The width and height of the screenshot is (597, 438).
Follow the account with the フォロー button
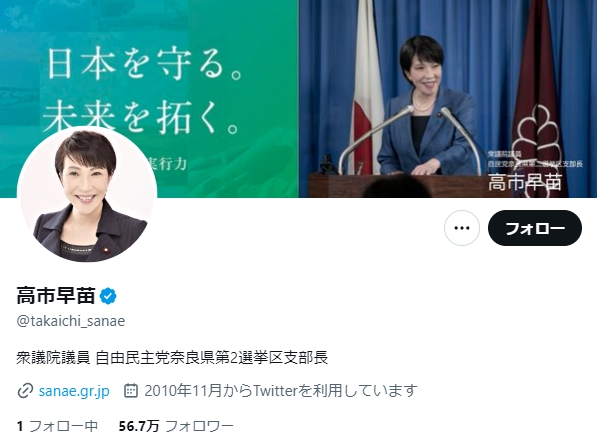coord(535,228)
